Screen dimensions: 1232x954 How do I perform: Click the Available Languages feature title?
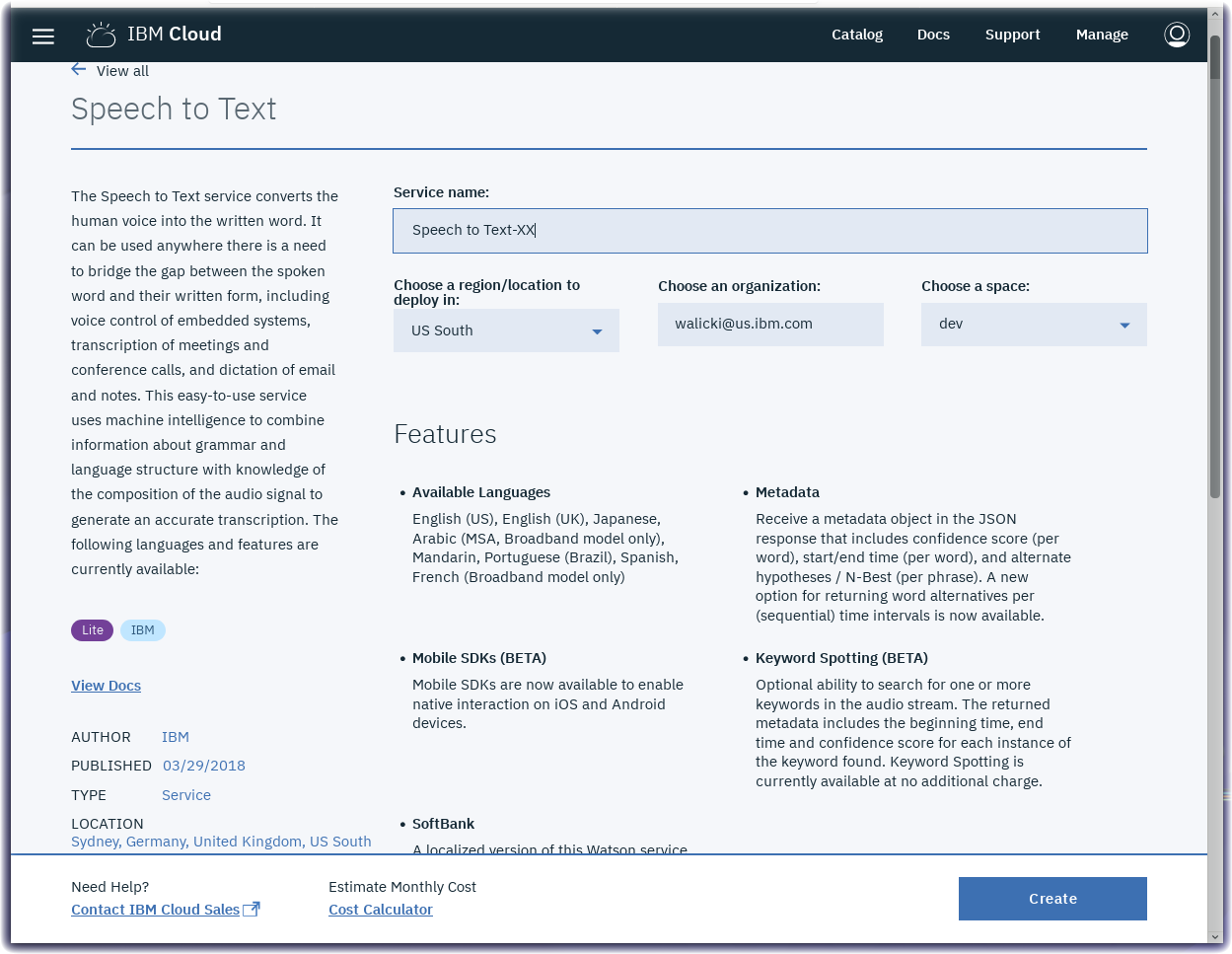[481, 492]
